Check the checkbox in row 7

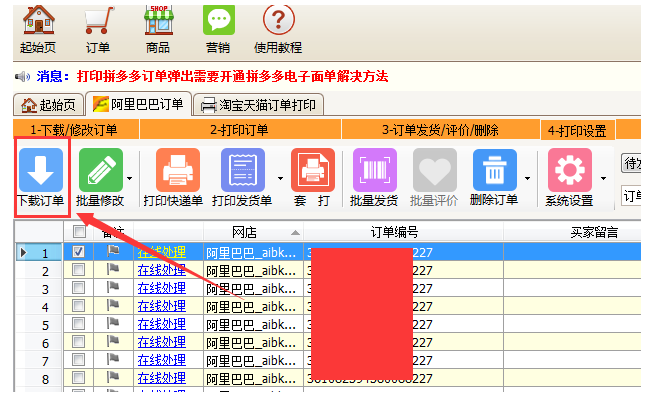[78, 360]
